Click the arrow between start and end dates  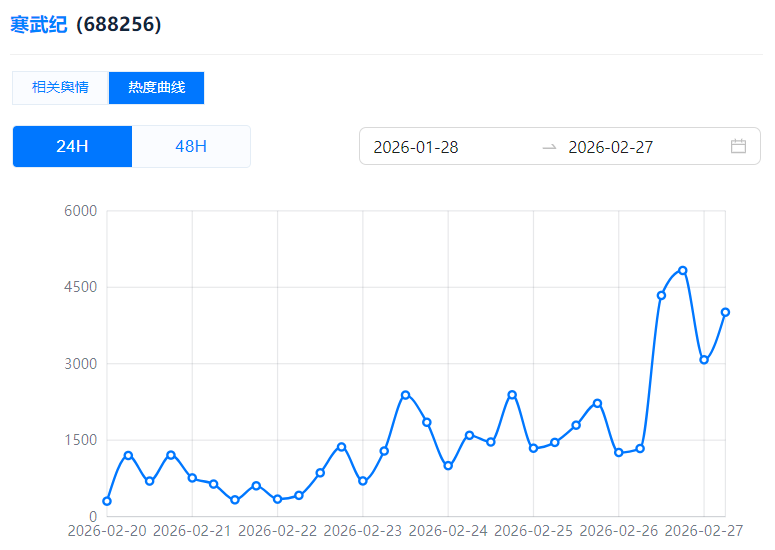549,147
